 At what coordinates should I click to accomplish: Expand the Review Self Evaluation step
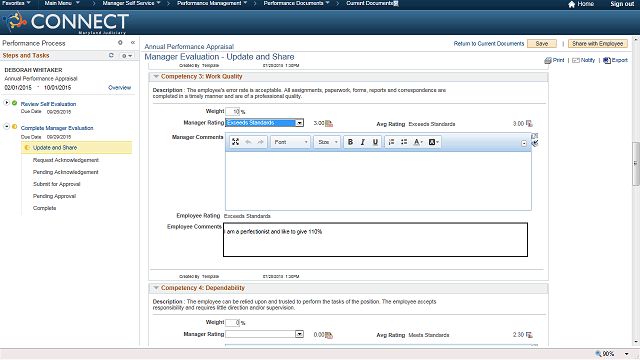point(7,103)
